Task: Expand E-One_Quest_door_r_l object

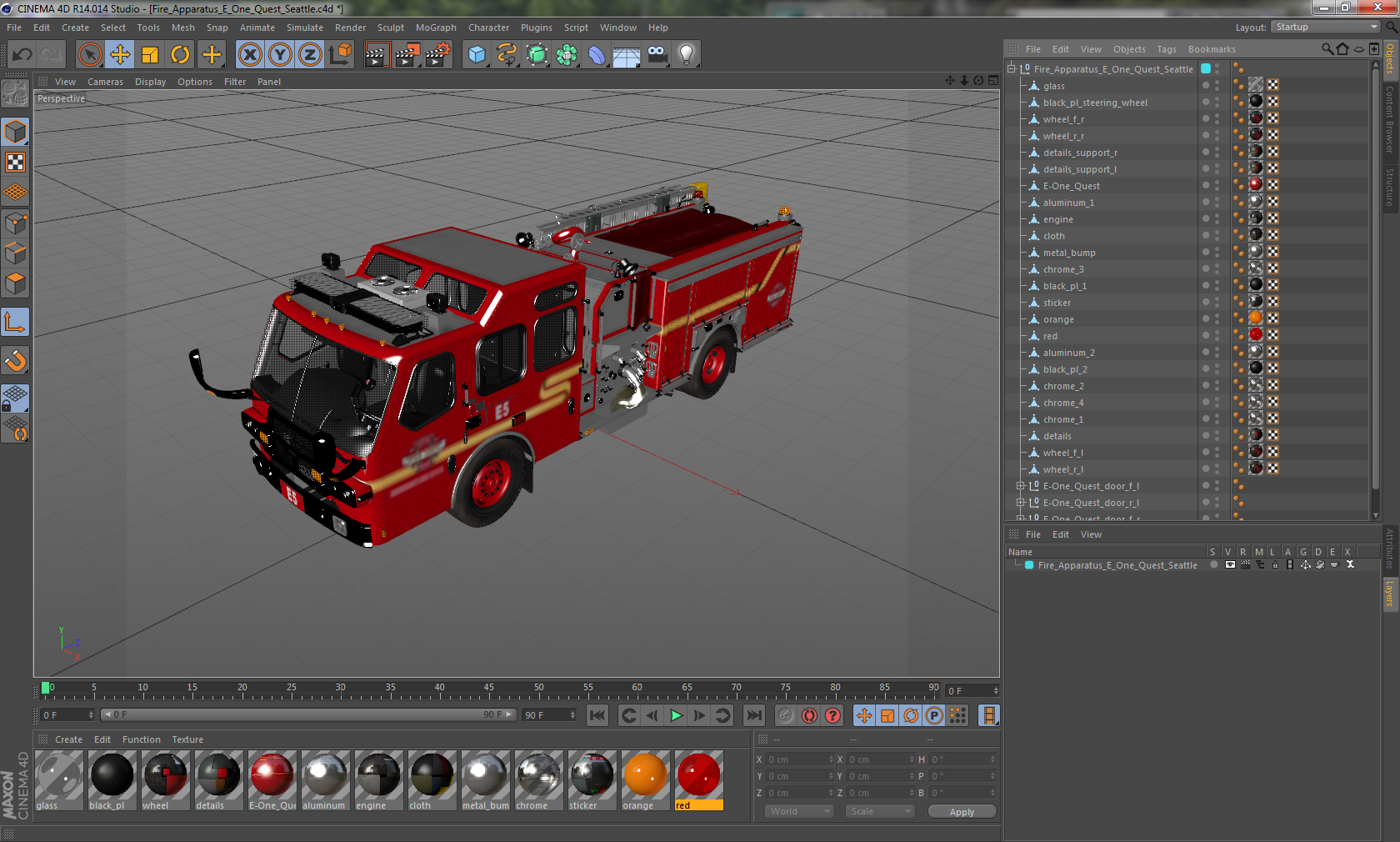Action: point(1021,503)
